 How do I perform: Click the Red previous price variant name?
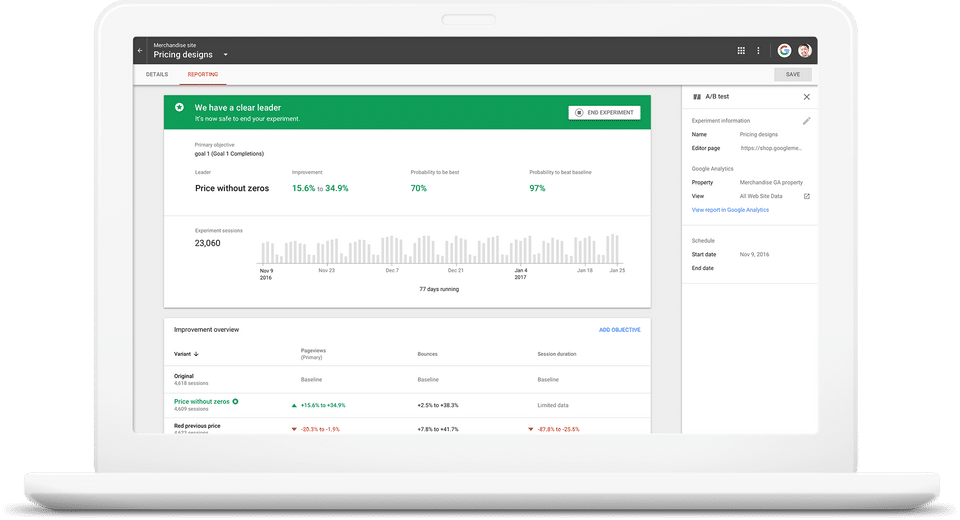(197, 426)
